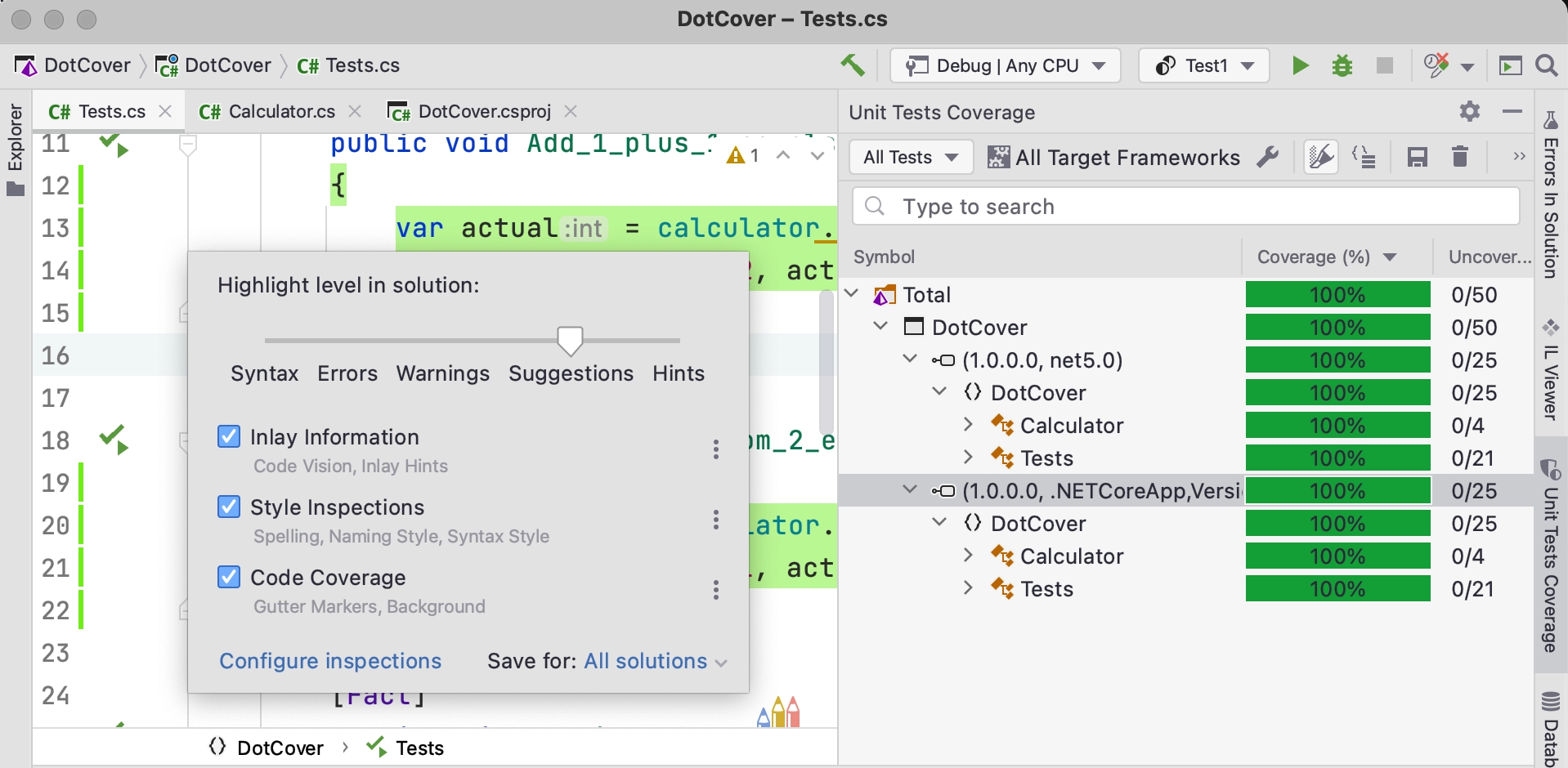Click Tests.cs breadcrumb in navigation bar
1568x768 pixels.
348,65
